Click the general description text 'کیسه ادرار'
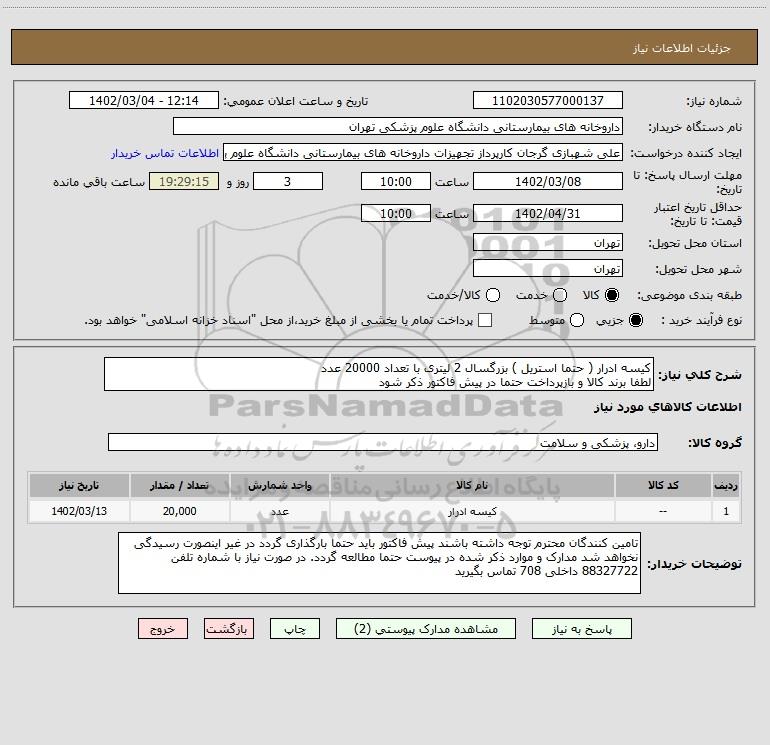The image size is (770, 745). tap(379, 374)
